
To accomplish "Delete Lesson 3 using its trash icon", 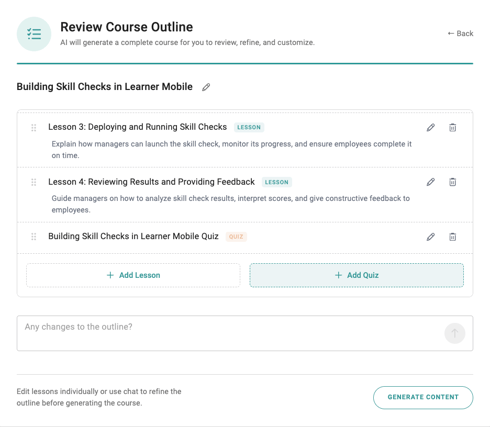I will (452, 127).
